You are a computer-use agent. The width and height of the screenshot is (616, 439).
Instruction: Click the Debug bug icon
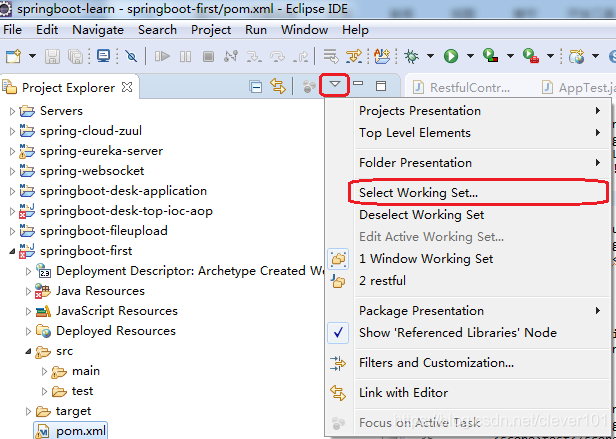tap(412, 56)
